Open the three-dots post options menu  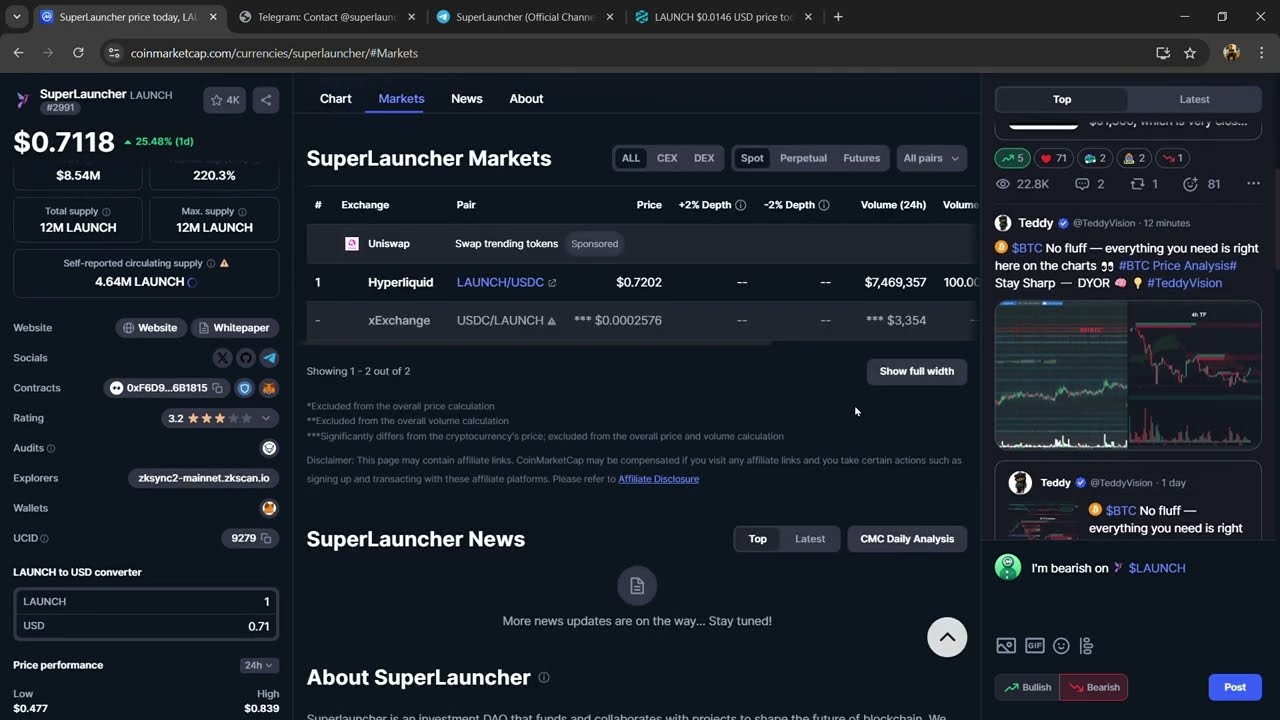pos(1253,184)
